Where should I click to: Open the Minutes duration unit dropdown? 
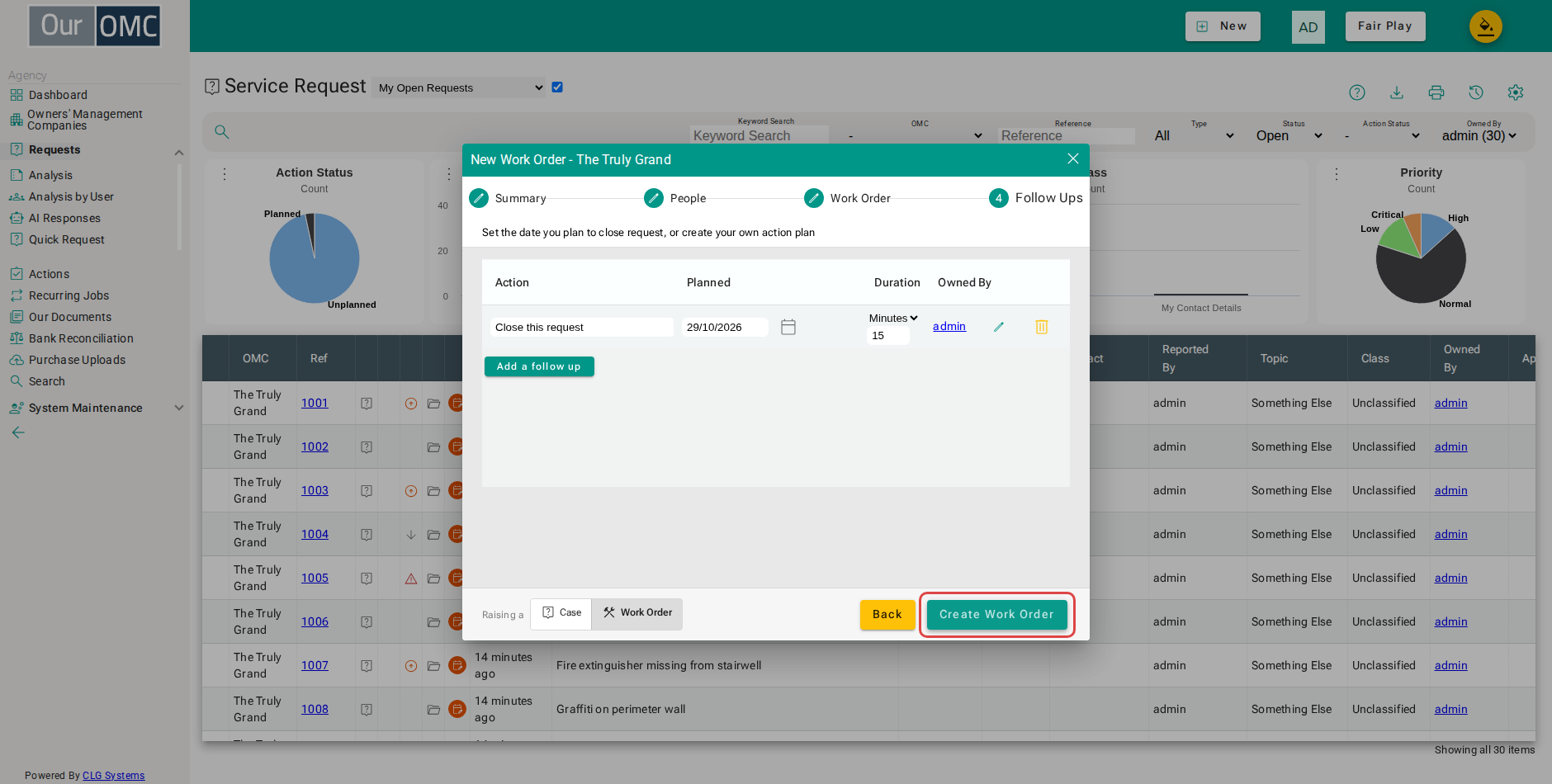pos(893,318)
